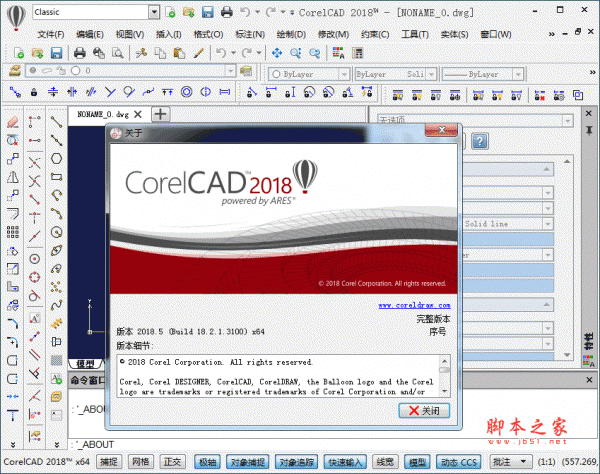The image size is (600, 474).
Task: Open the 绘制(D) menu
Action: [x=291, y=34]
